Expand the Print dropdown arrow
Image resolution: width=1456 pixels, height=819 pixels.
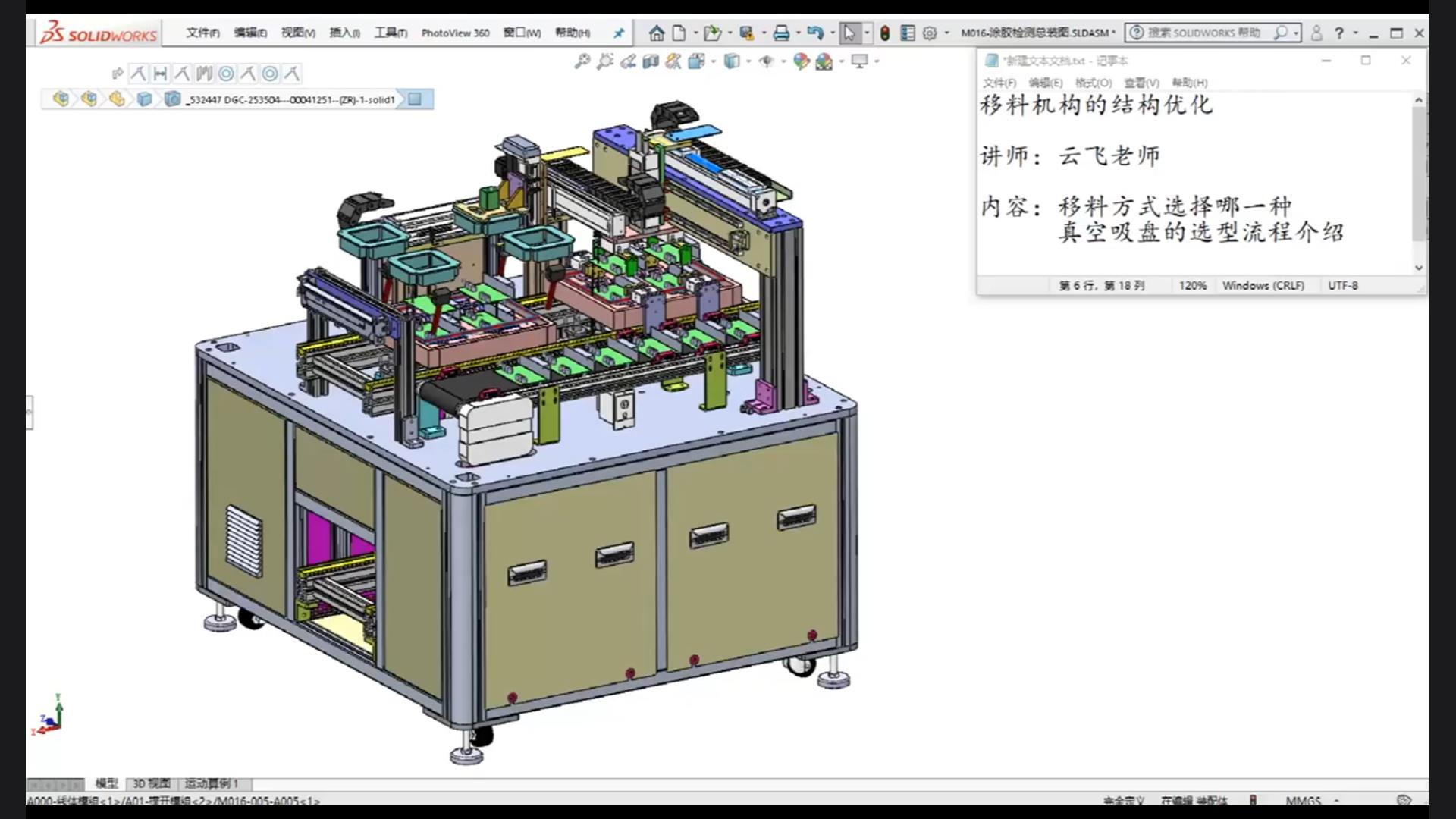[x=798, y=33]
